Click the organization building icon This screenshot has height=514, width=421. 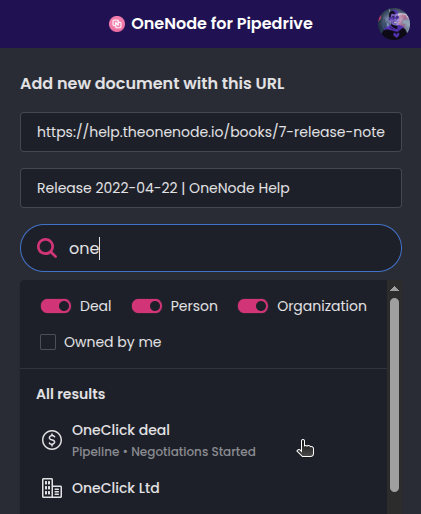tap(52, 488)
